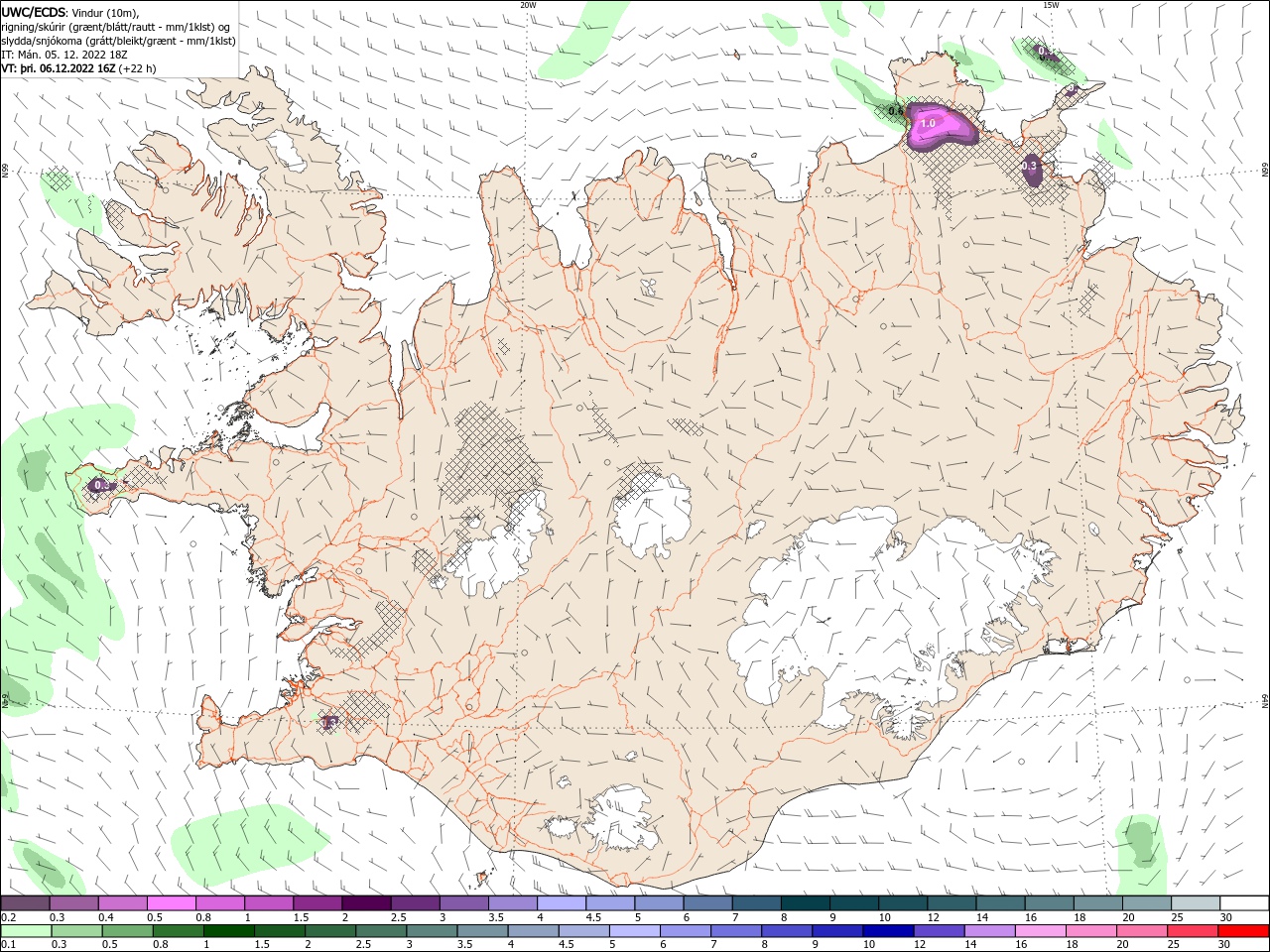The image size is (1270, 952).
Task: Click the 'UWC/ECDS: Vindur (10m)' title text
Action: point(70,12)
